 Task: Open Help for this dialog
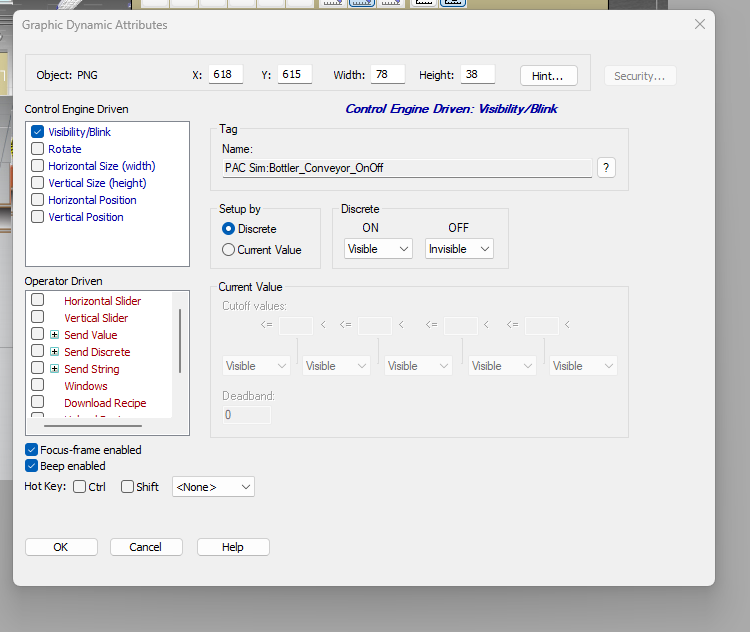pos(233,547)
